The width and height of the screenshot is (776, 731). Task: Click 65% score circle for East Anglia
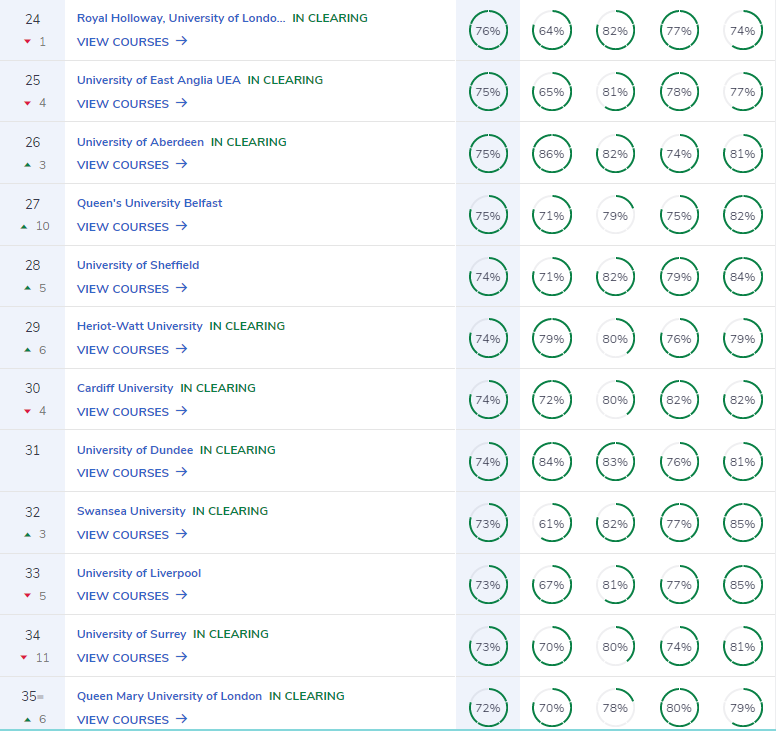(551, 92)
